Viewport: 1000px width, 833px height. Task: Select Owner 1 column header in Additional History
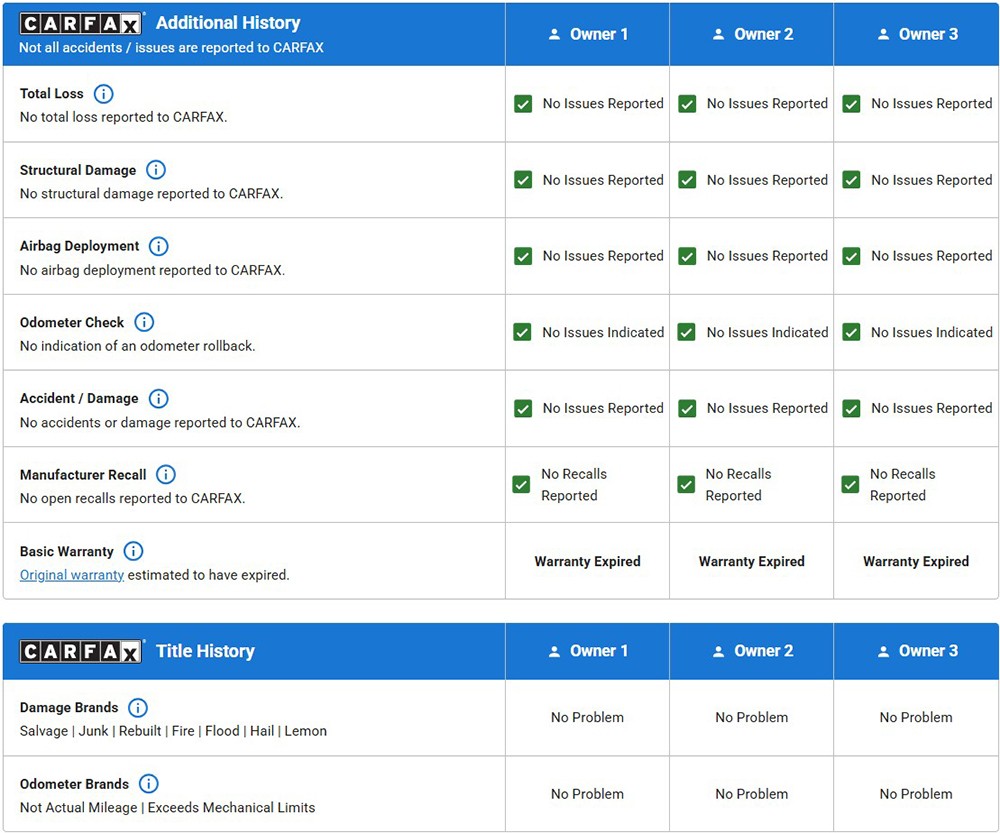pyautogui.click(x=588, y=34)
